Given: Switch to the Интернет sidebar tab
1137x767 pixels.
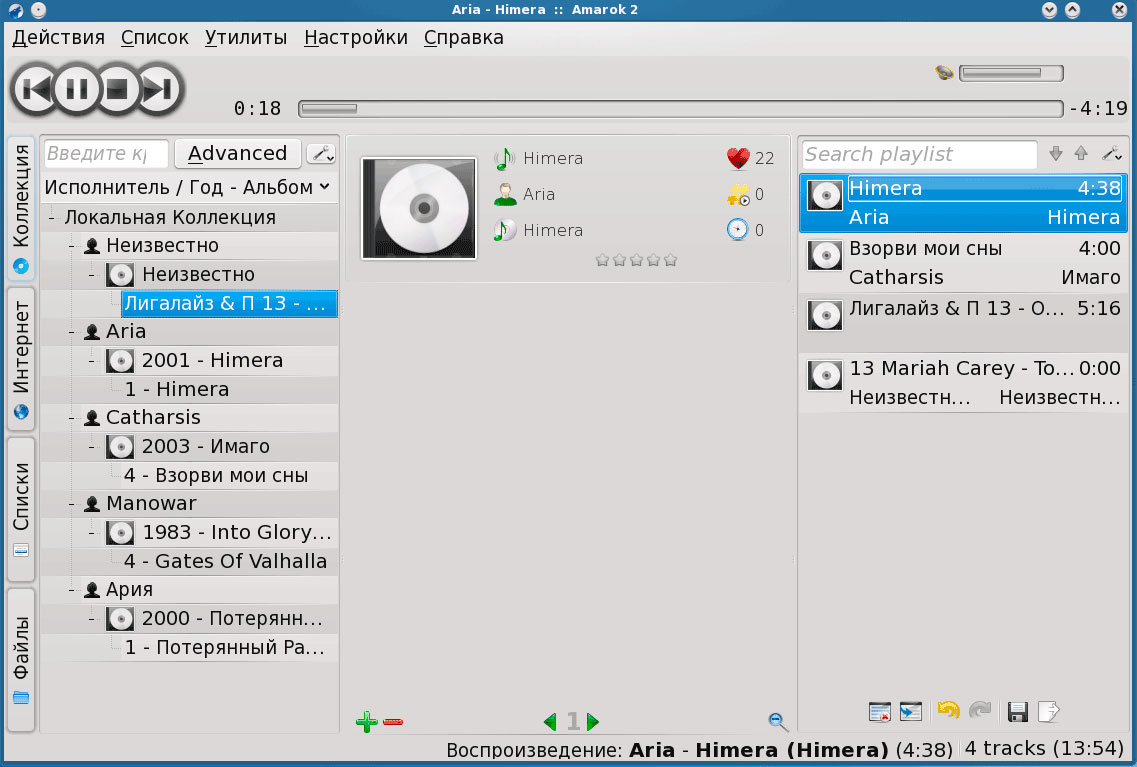Looking at the screenshot, I should [x=21, y=359].
